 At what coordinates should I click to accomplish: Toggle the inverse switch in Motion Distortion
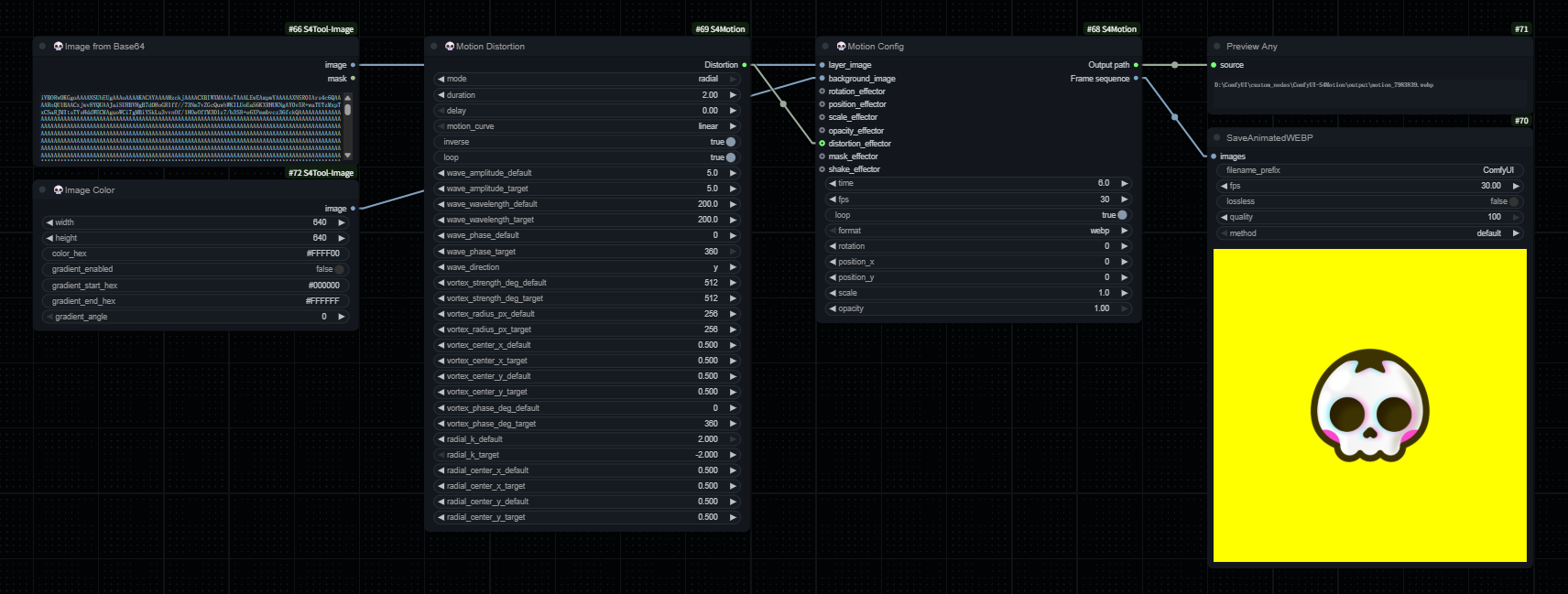pos(730,142)
